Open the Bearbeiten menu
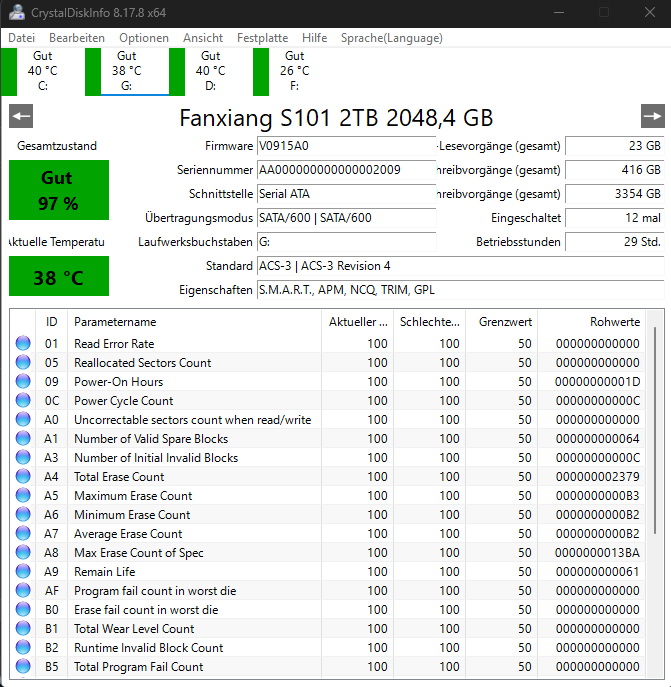Screen dimensions: 671x687 pos(77,38)
